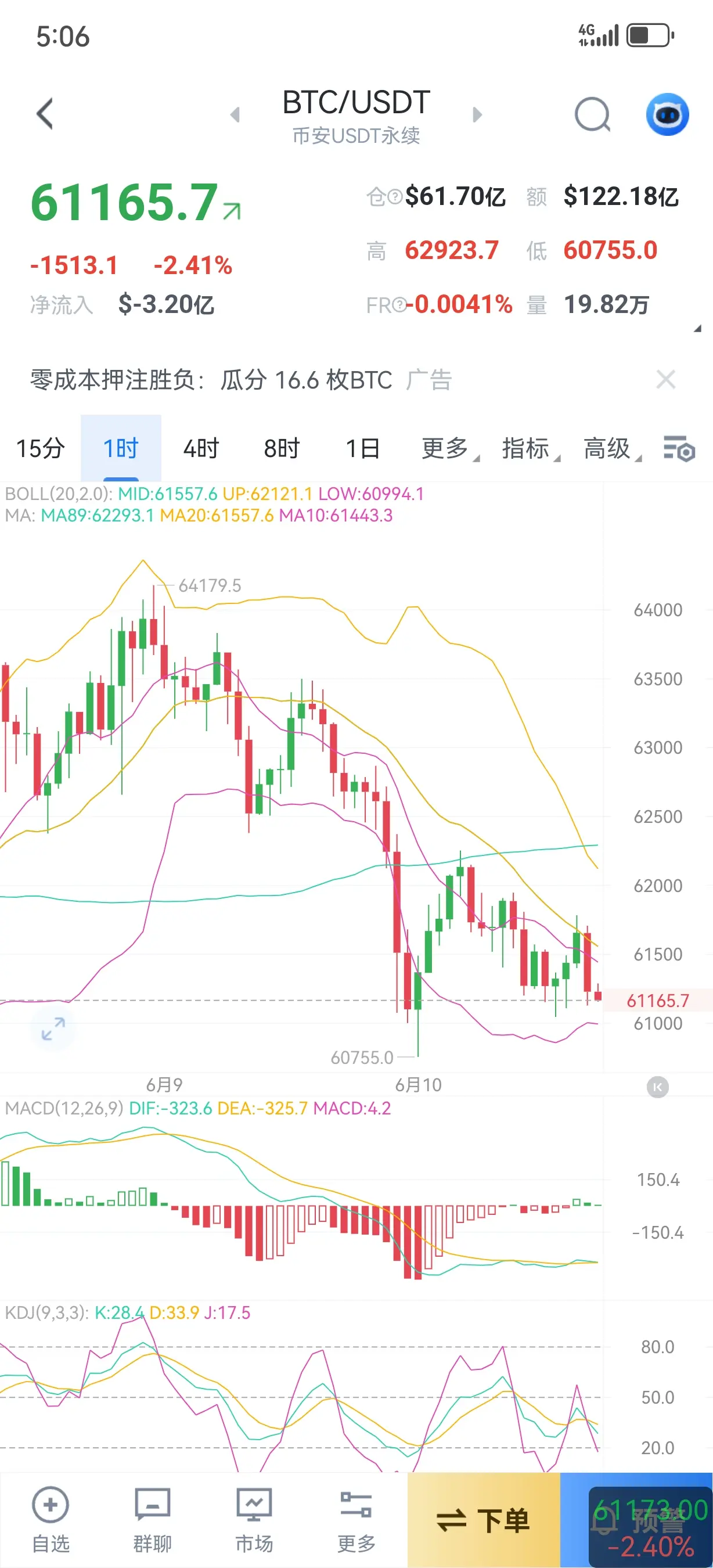
Task: Tap the 下单 place order button
Action: pyautogui.click(x=484, y=1520)
